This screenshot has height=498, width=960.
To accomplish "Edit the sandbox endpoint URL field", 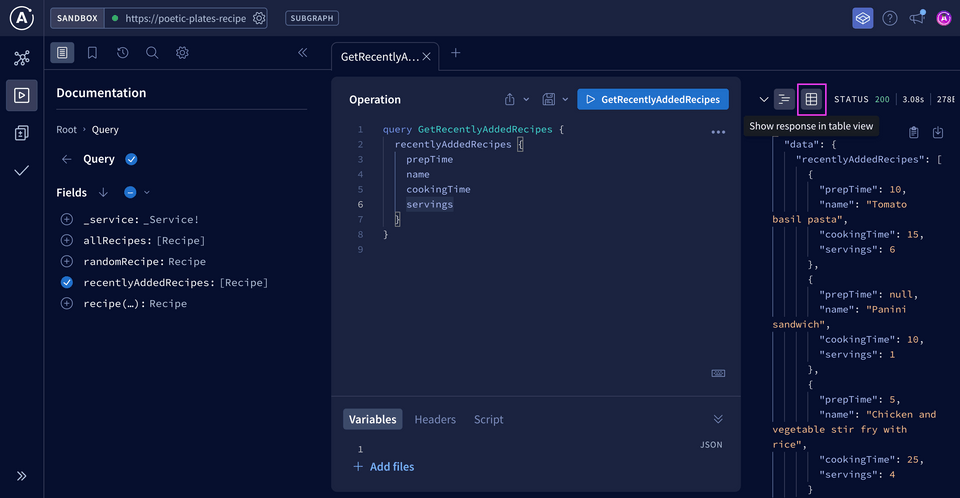I will 186,18.
